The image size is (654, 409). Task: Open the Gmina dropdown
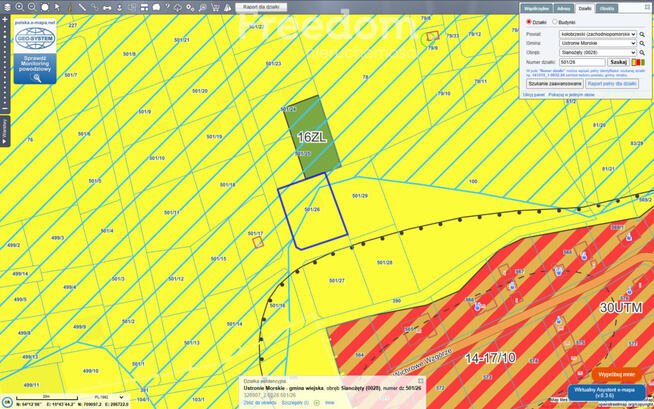tap(597, 44)
